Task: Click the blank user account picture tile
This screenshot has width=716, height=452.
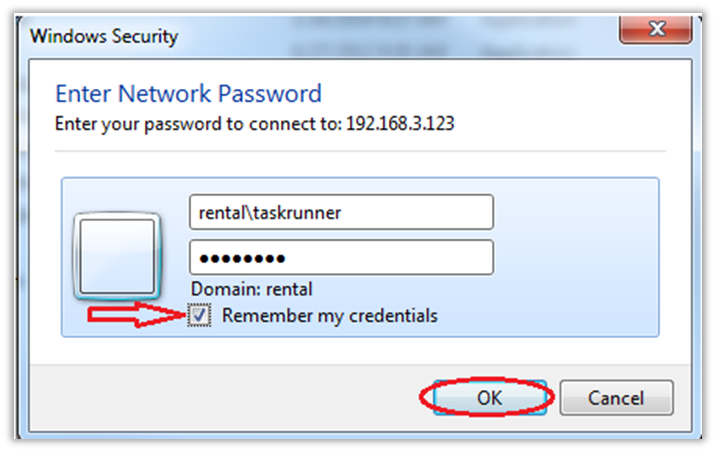Action: coord(116,256)
